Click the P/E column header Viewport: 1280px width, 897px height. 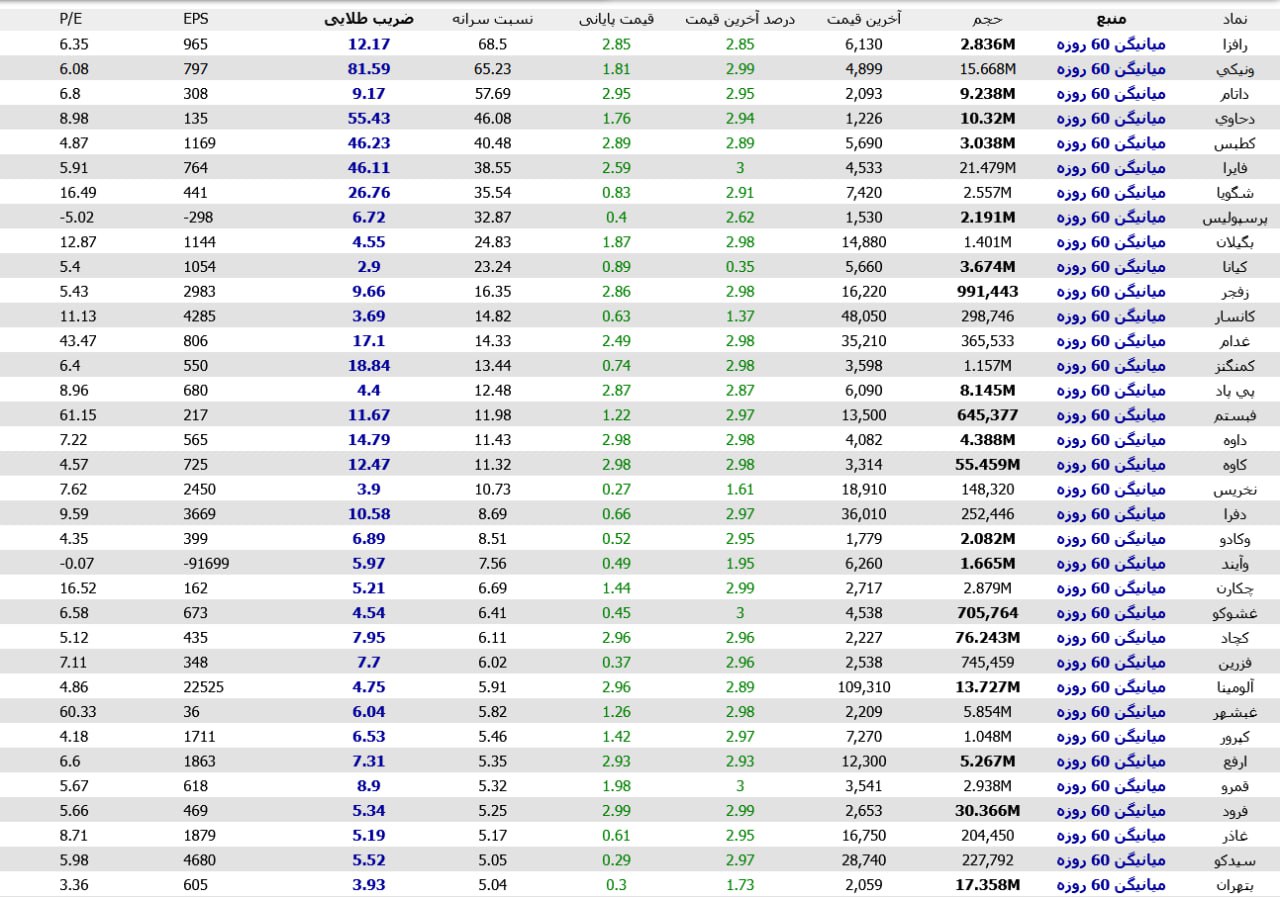[71, 18]
